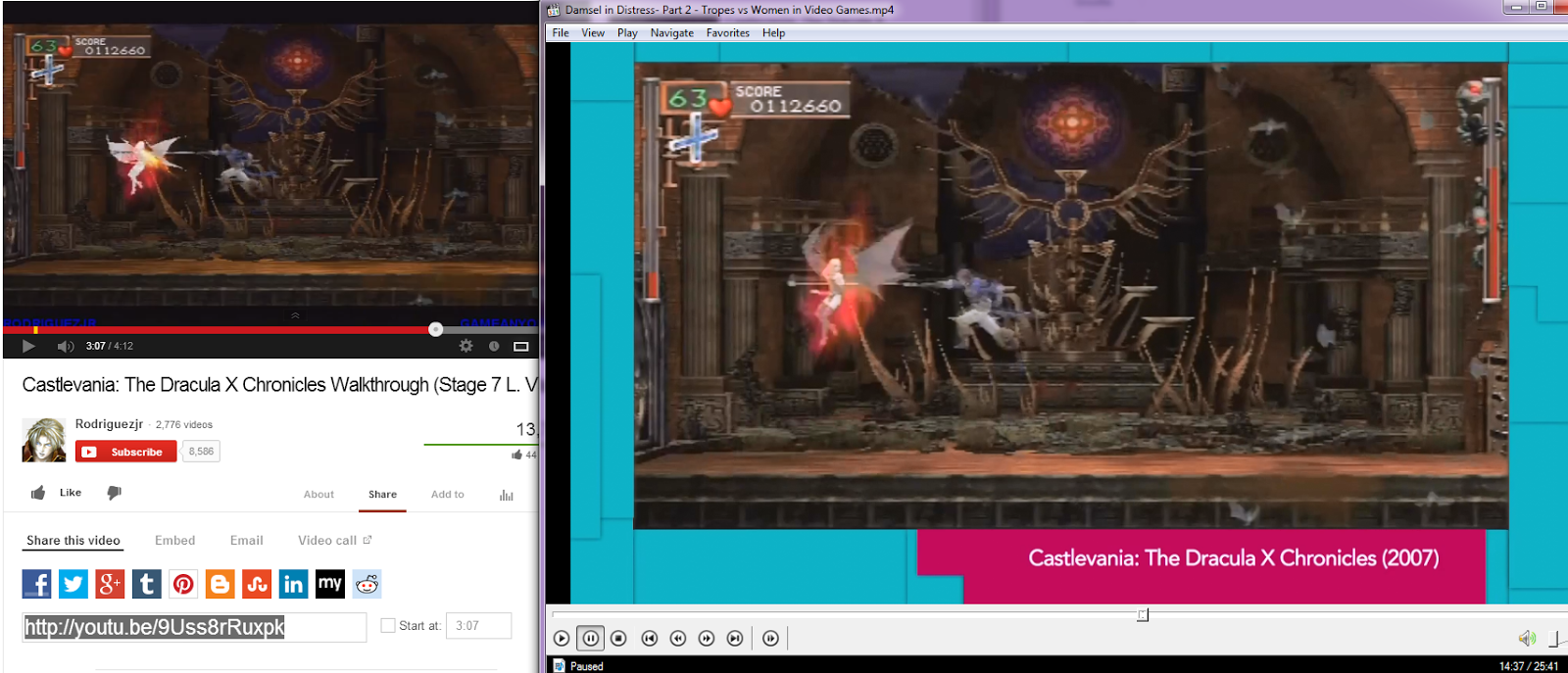Viewport: 1568px width, 673px height.
Task: Click the YouTube video title text
Action: tap(280, 385)
